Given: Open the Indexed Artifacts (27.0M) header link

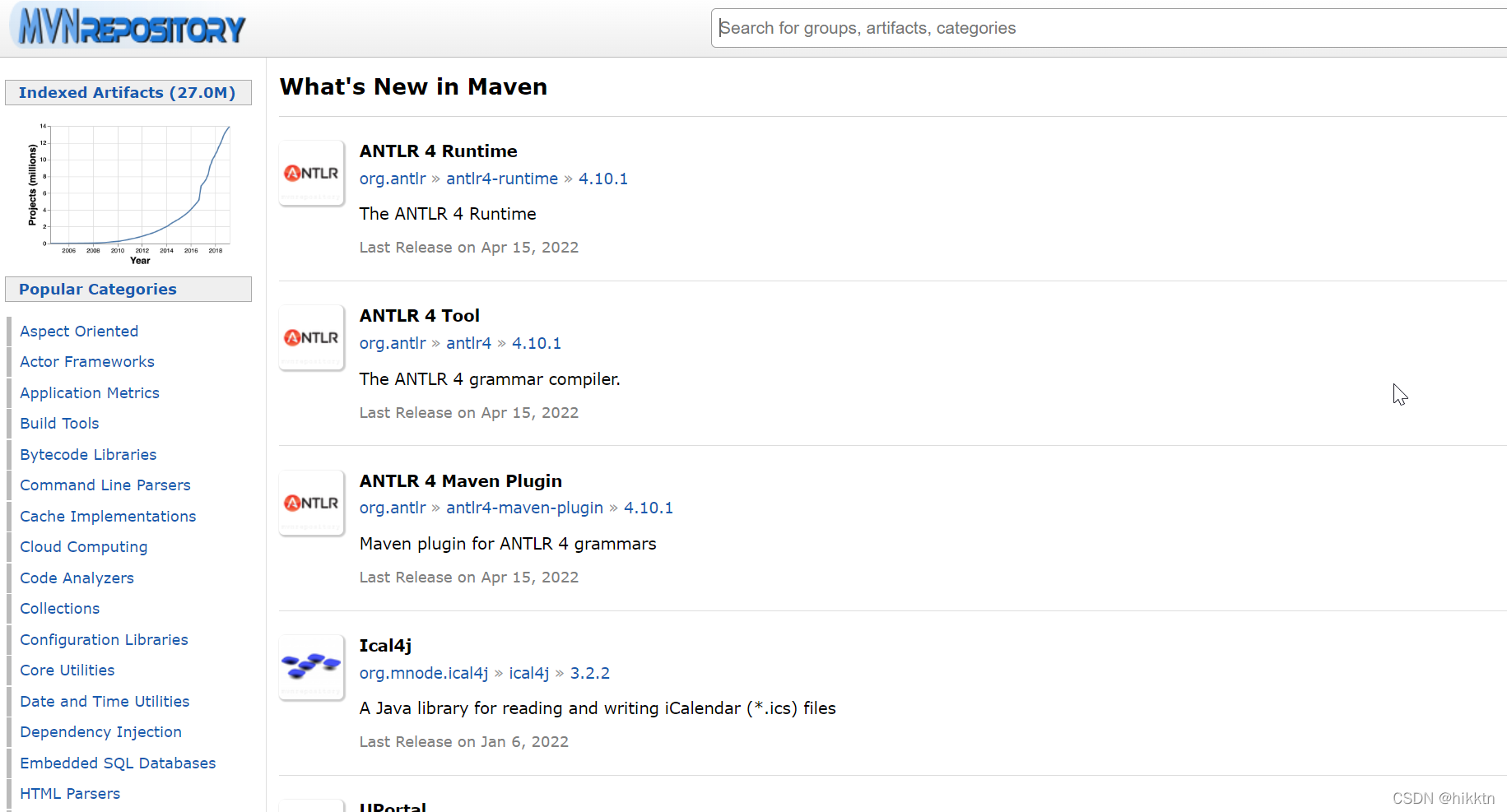Looking at the screenshot, I should [128, 92].
